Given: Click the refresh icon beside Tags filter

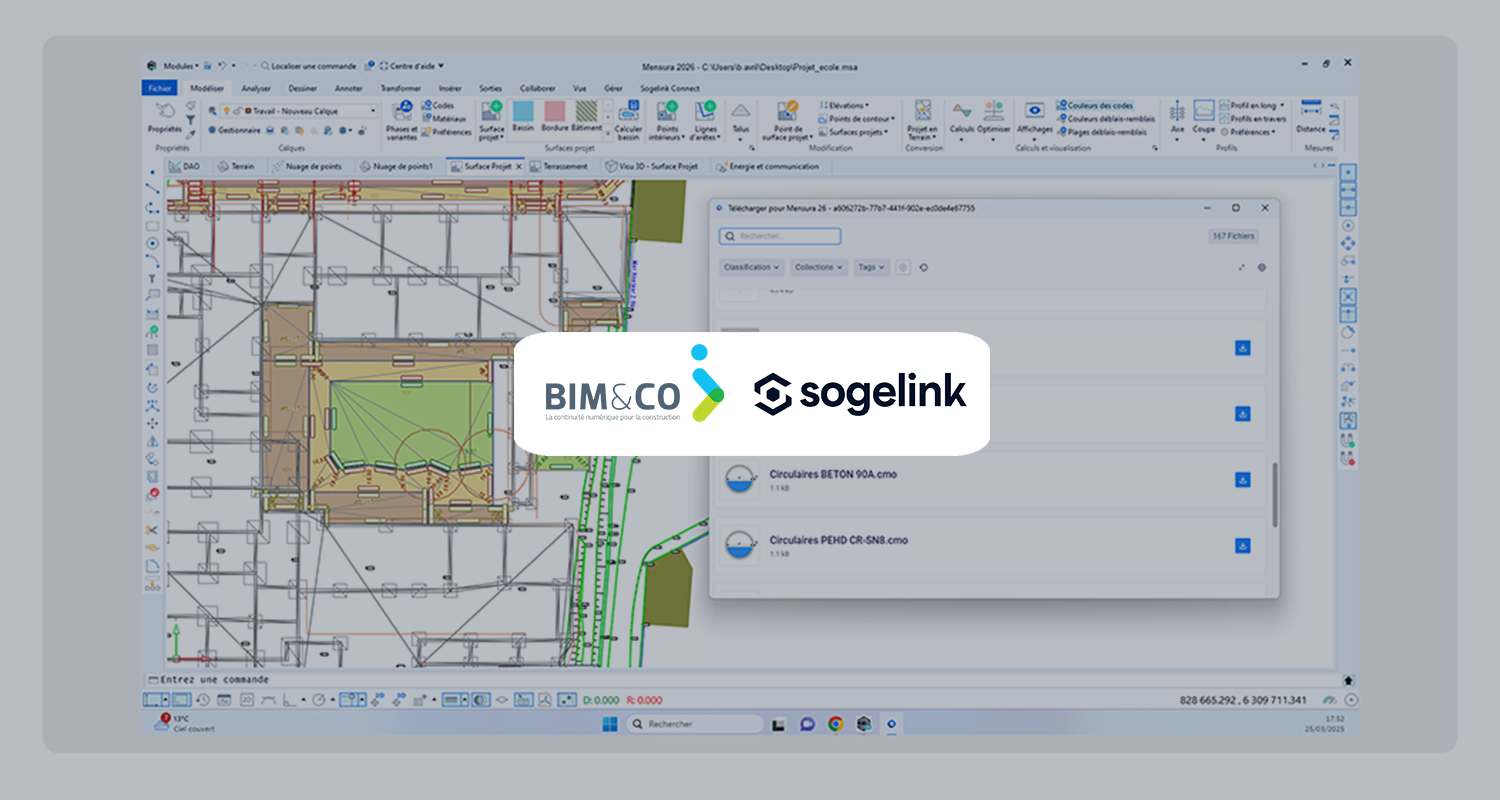Looking at the screenshot, I should point(923,267).
